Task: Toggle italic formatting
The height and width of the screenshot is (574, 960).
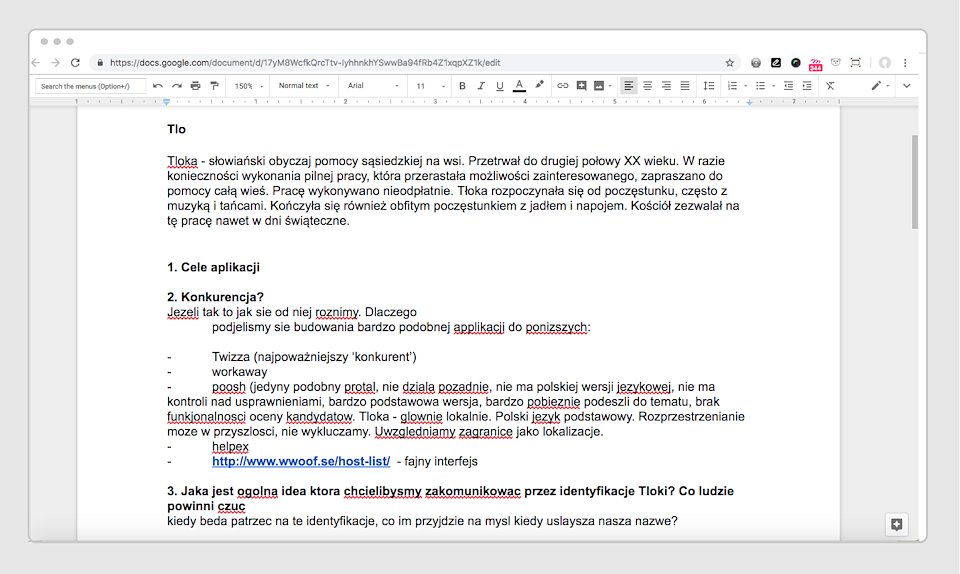Action: (x=481, y=86)
